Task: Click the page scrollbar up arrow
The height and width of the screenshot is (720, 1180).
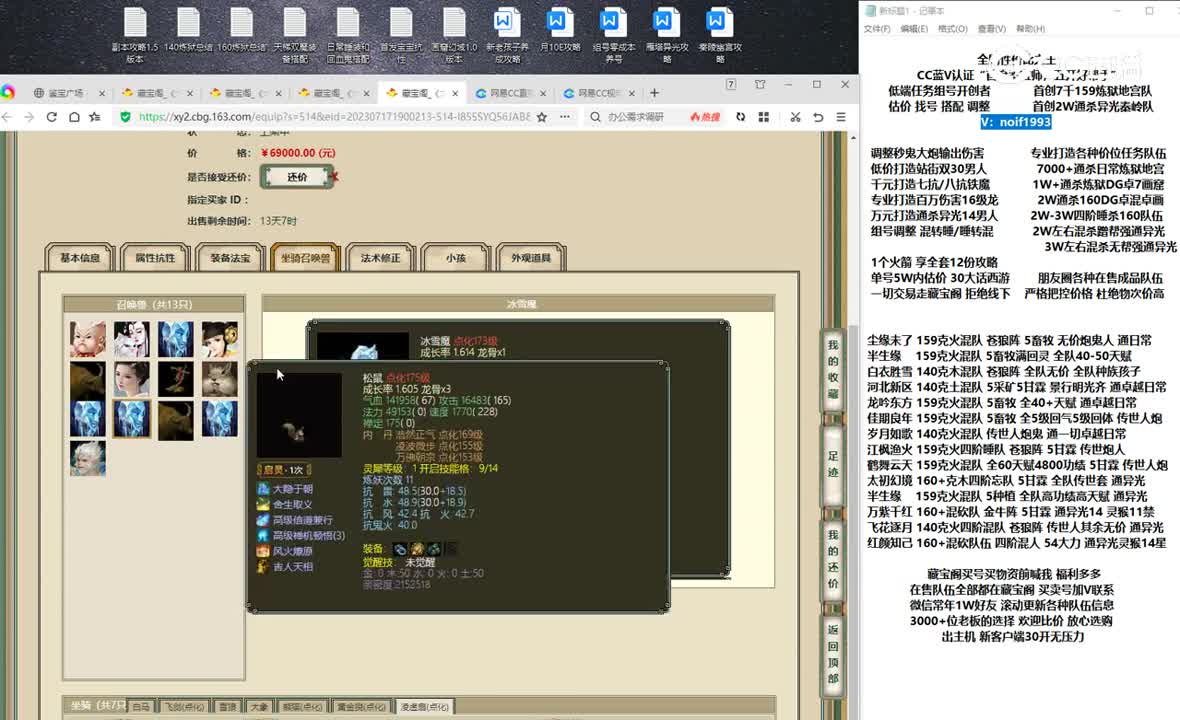Action: (x=853, y=138)
